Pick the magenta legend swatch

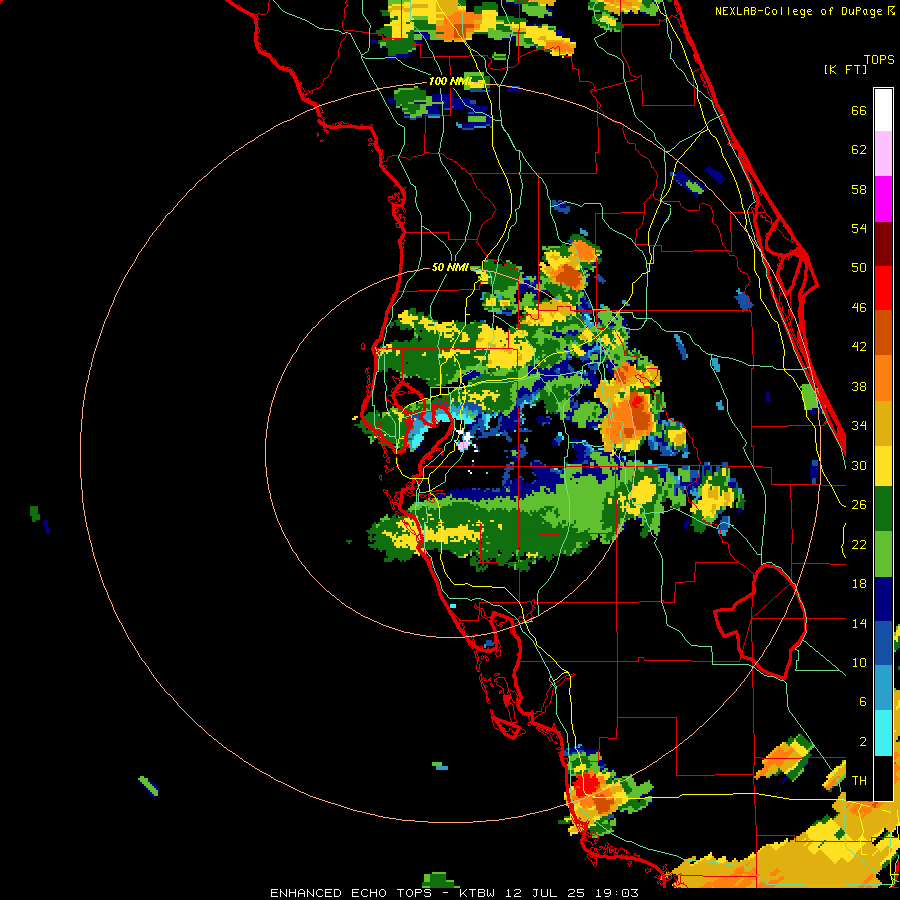(x=883, y=199)
